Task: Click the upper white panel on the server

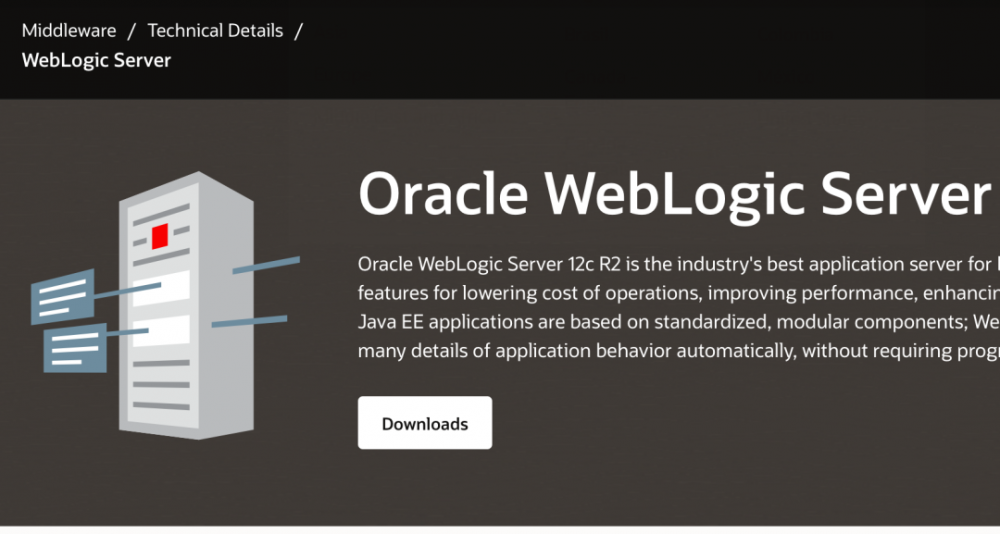Action: pos(161,287)
